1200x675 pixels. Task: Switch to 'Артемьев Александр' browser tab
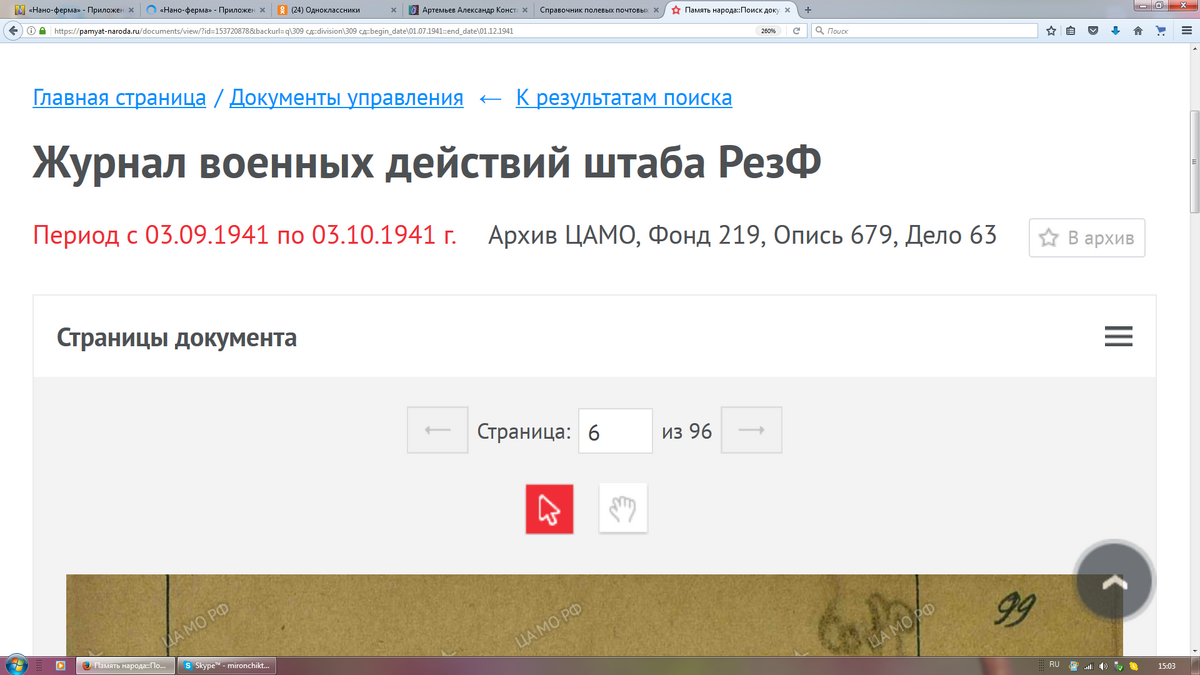pyautogui.click(x=465, y=10)
